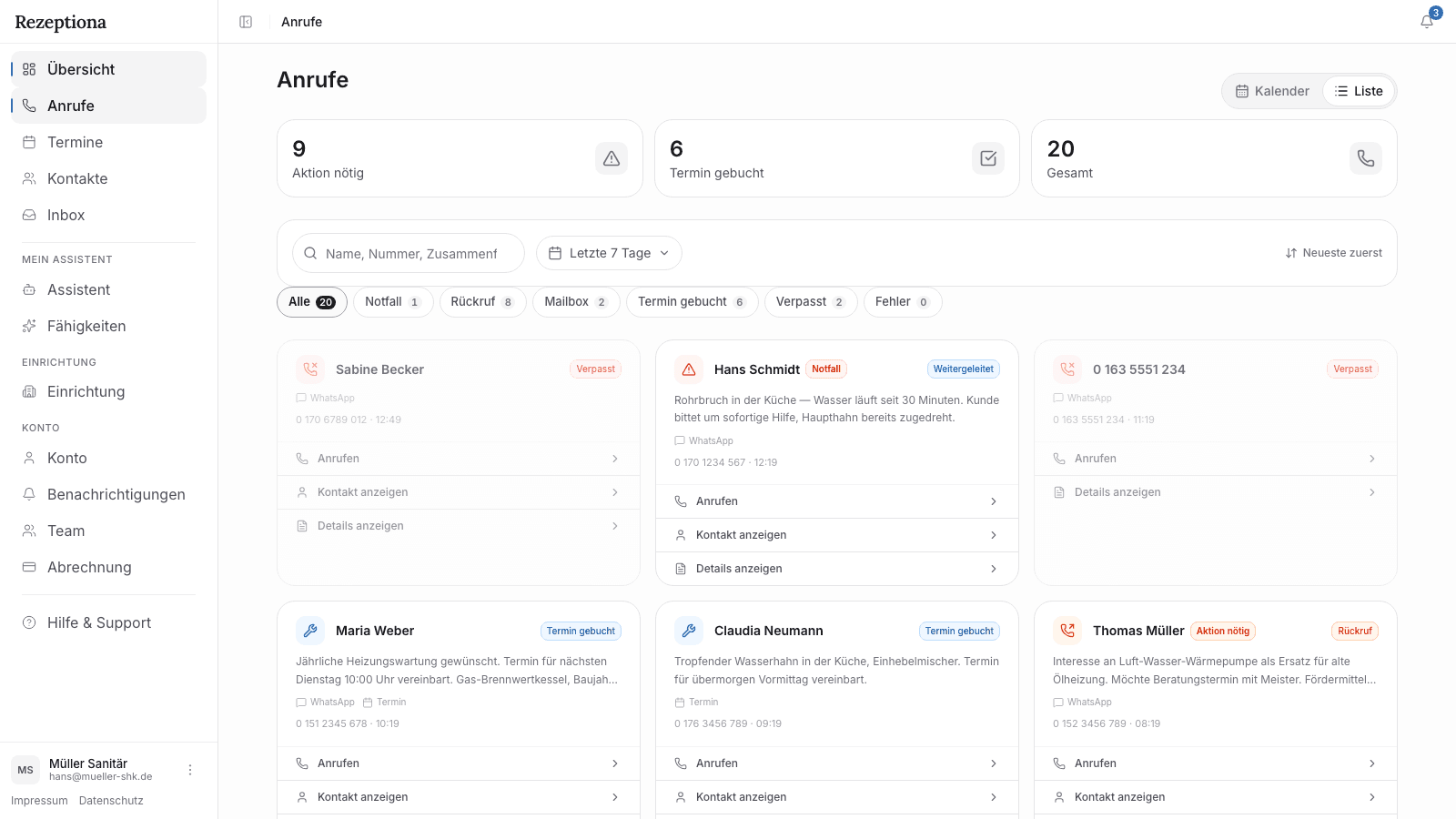Switch to Liste view
This screenshot has width=1456, height=819.
point(1359,91)
